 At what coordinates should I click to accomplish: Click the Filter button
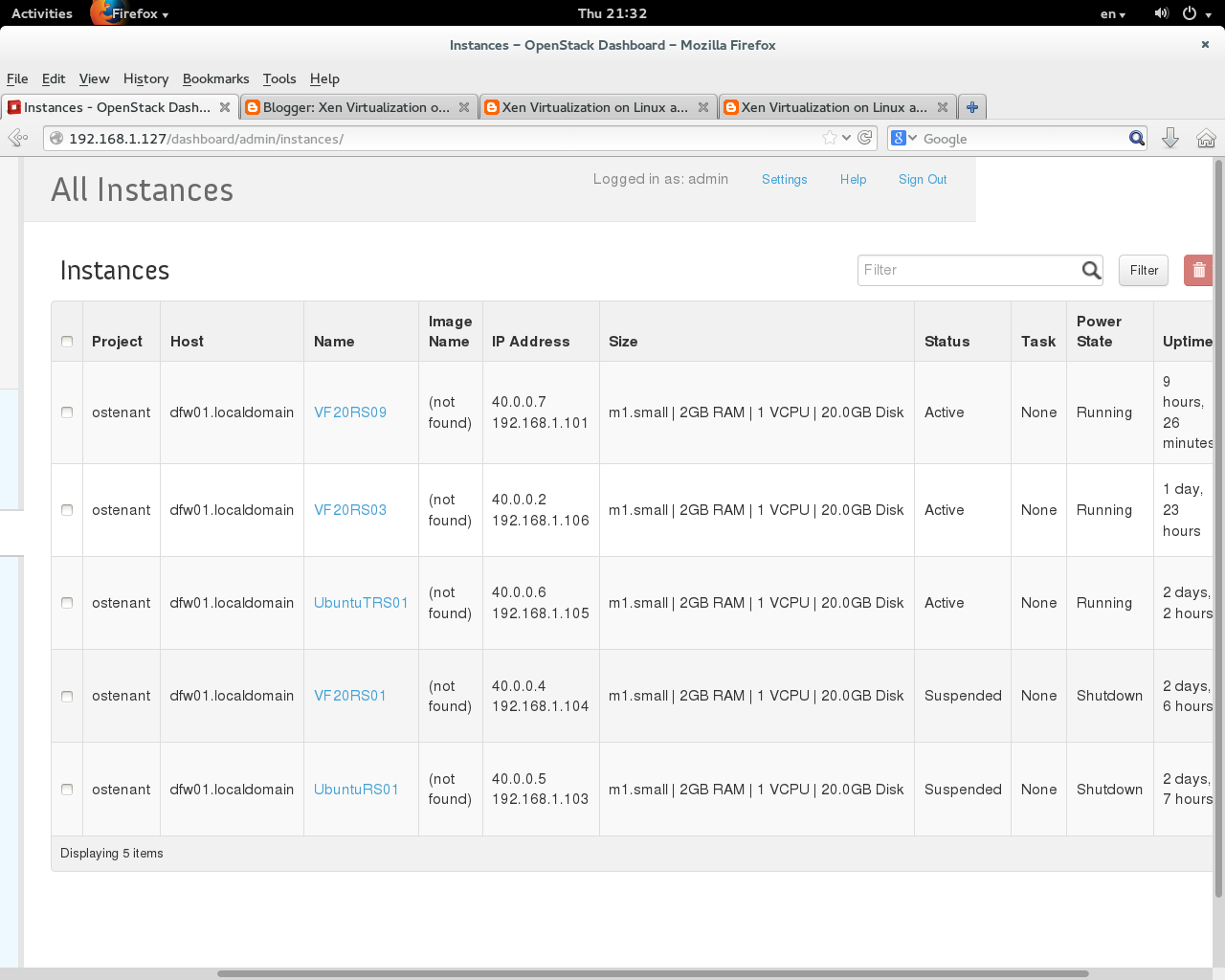(x=1144, y=270)
